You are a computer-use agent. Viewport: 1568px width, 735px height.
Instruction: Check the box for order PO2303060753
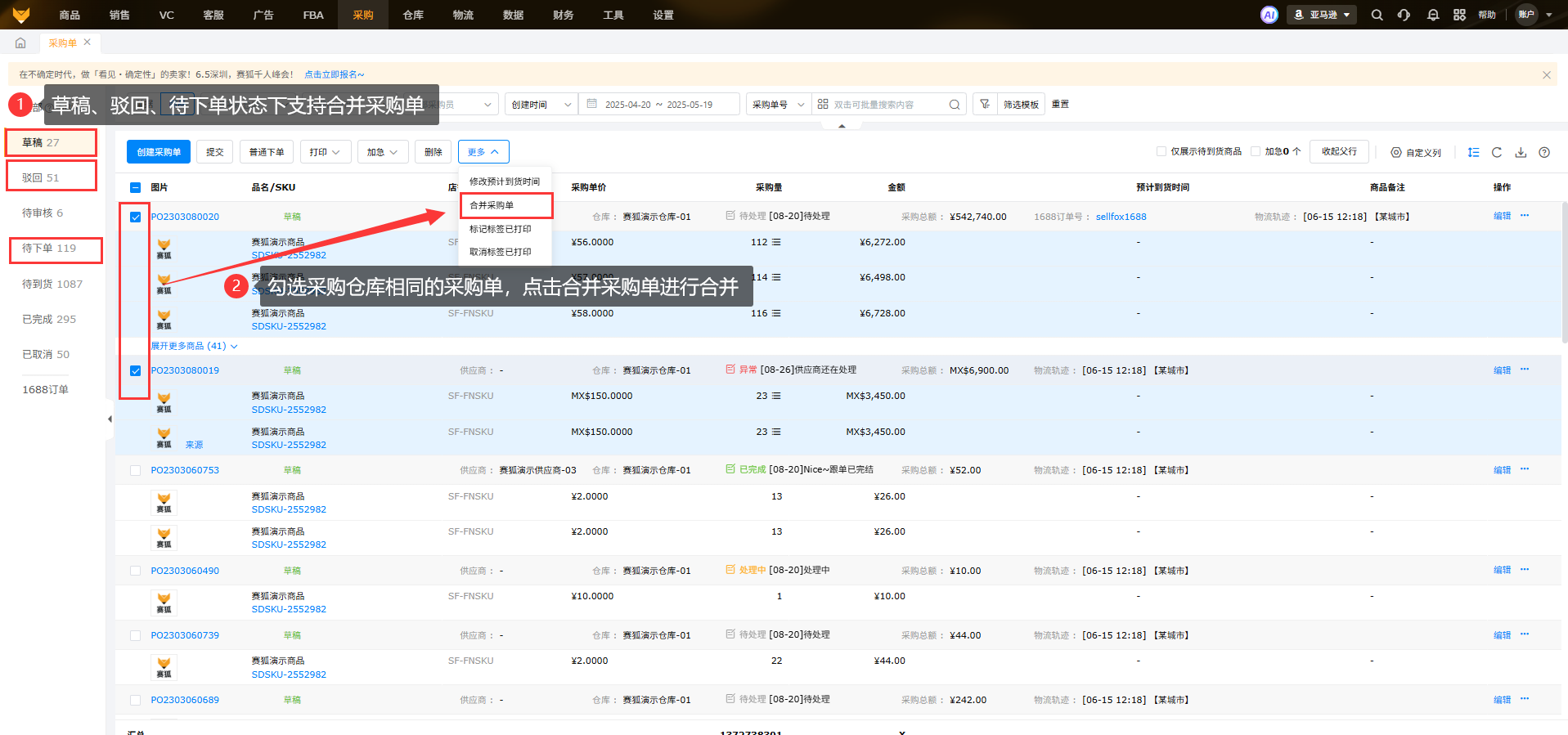click(136, 470)
